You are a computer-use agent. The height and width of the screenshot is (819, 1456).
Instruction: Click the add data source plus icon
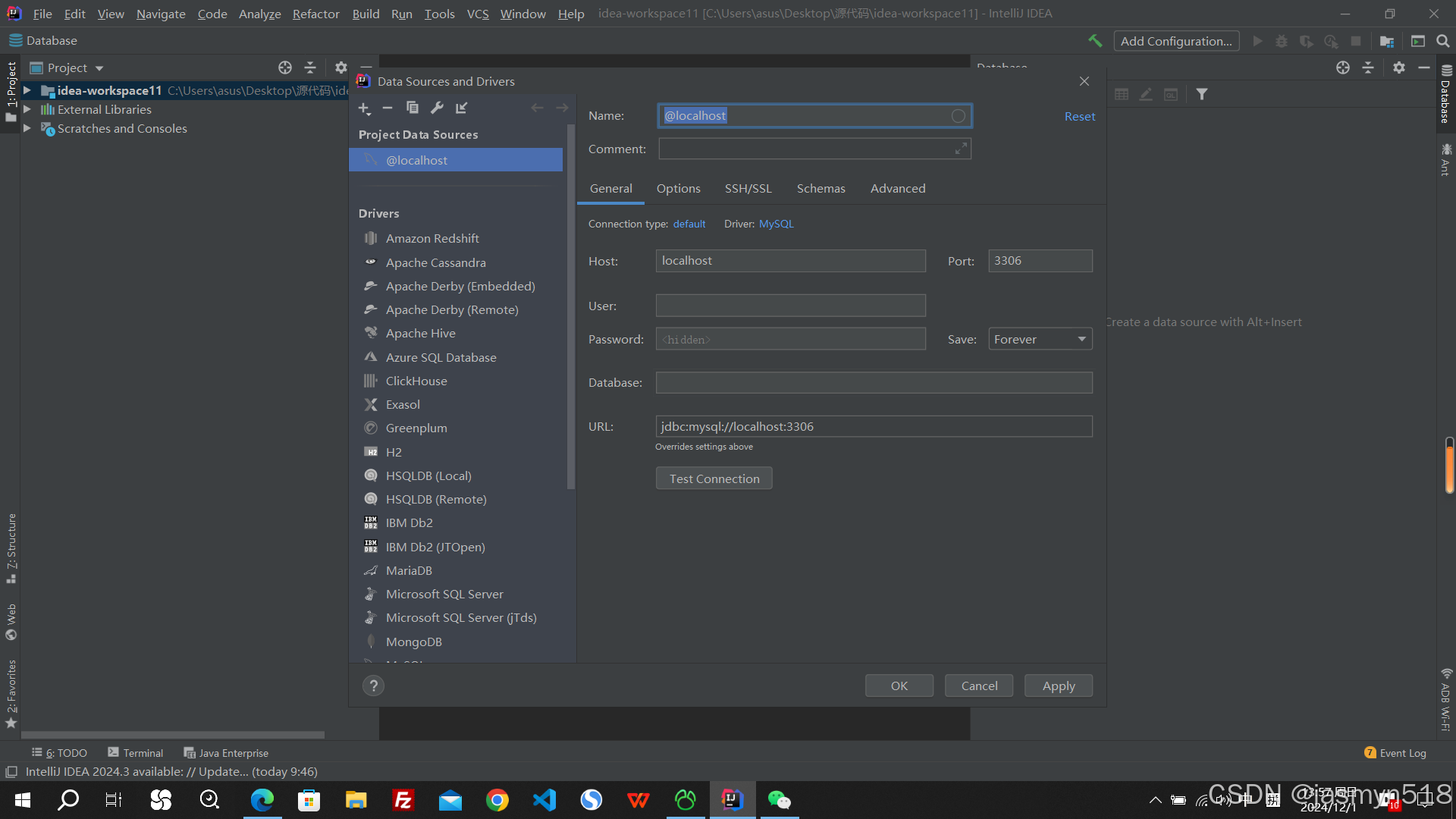tap(364, 108)
